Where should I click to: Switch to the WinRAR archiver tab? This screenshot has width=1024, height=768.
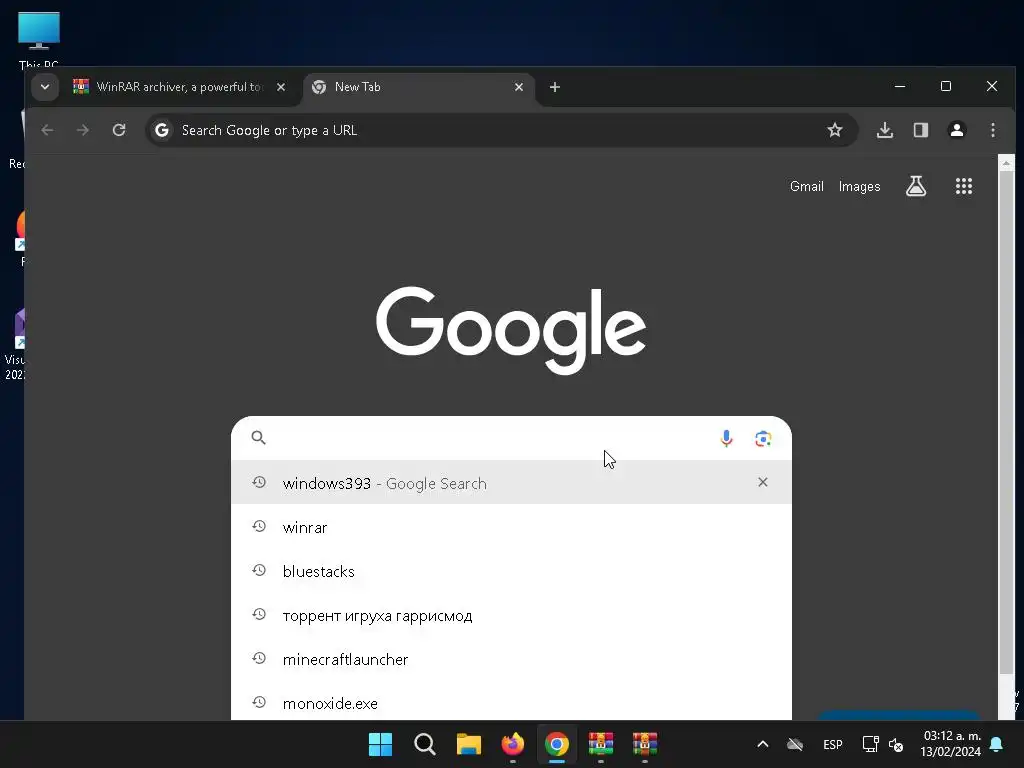tap(179, 87)
